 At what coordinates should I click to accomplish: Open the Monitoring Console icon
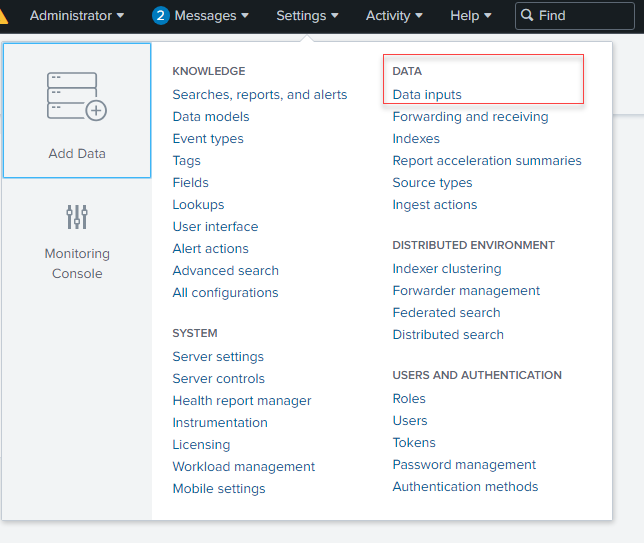click(x=77, y=217)
